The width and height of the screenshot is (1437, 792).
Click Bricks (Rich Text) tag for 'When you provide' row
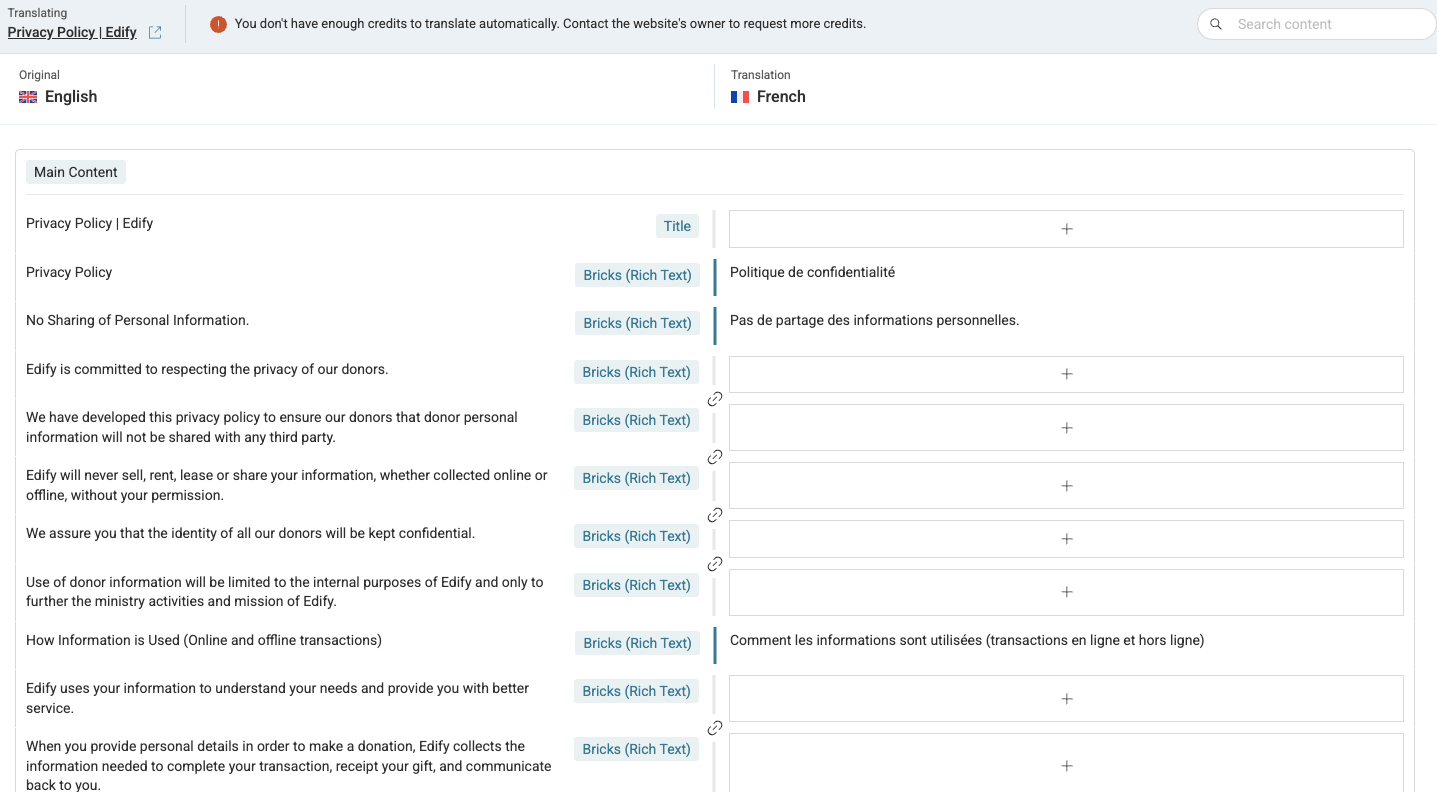636,749
